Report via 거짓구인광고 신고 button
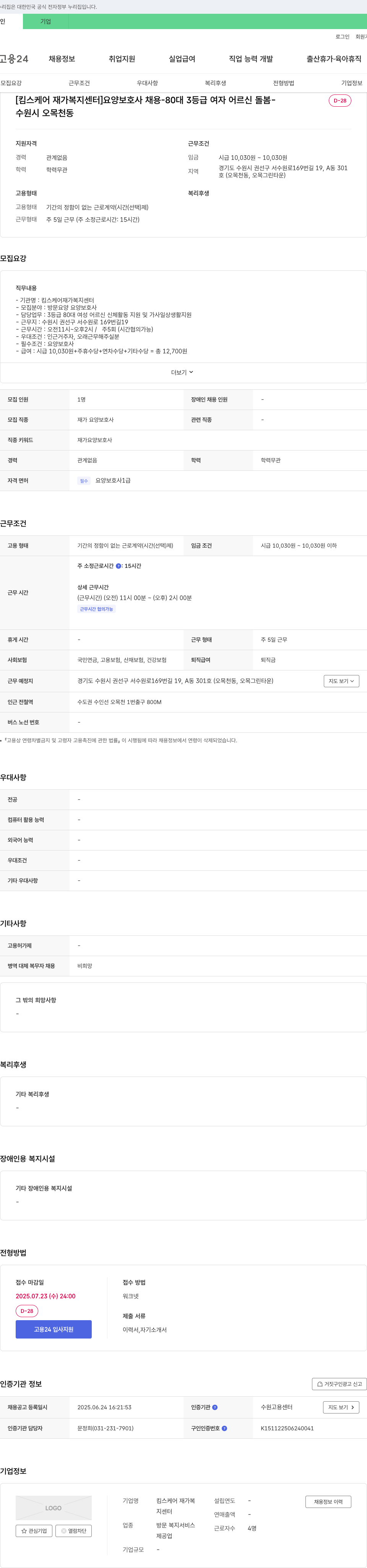 [339, 1384]
